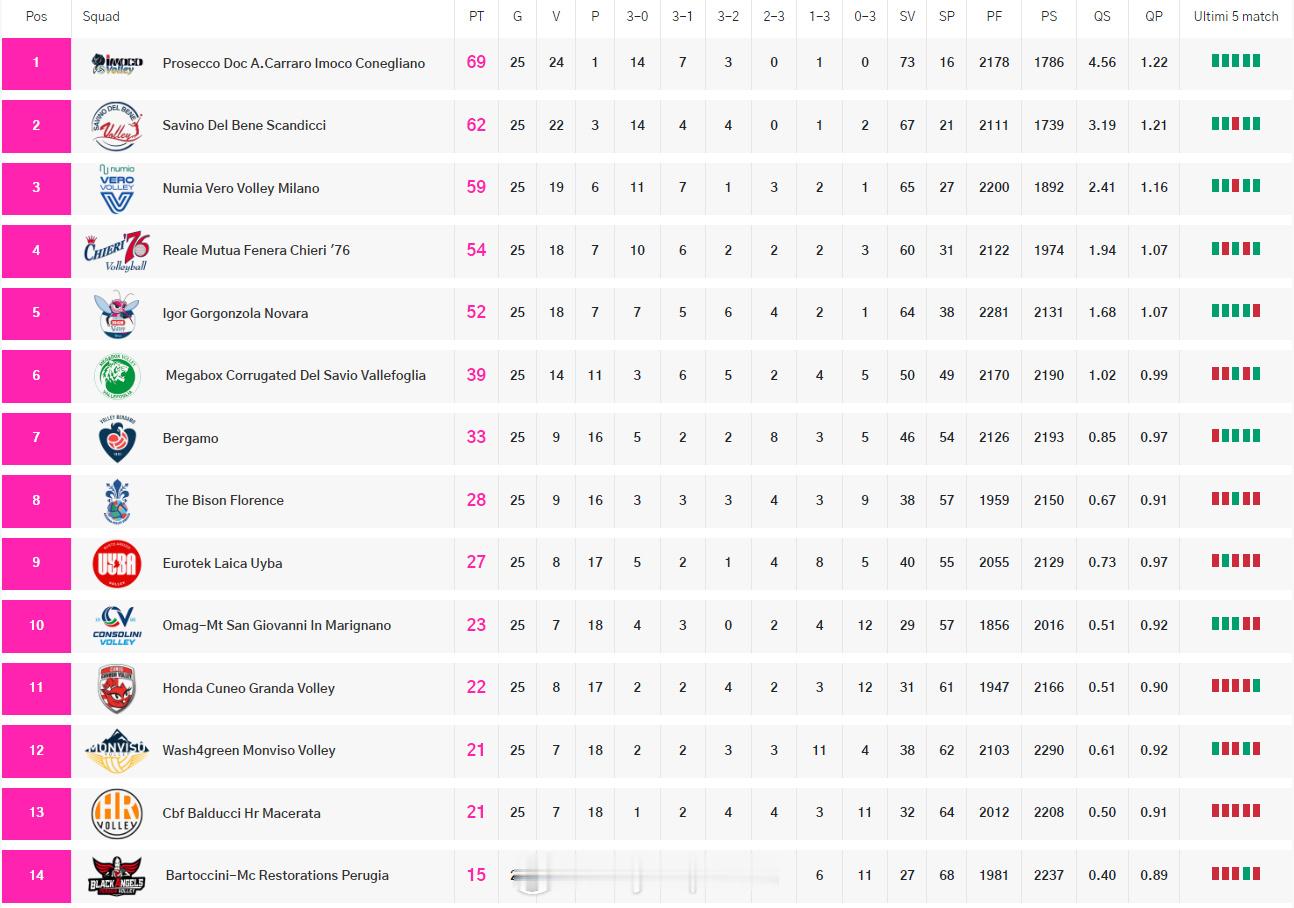The image size is (1294, 908).
Task: Click the Vero Volley Milano logo
Action: [117, 188]
